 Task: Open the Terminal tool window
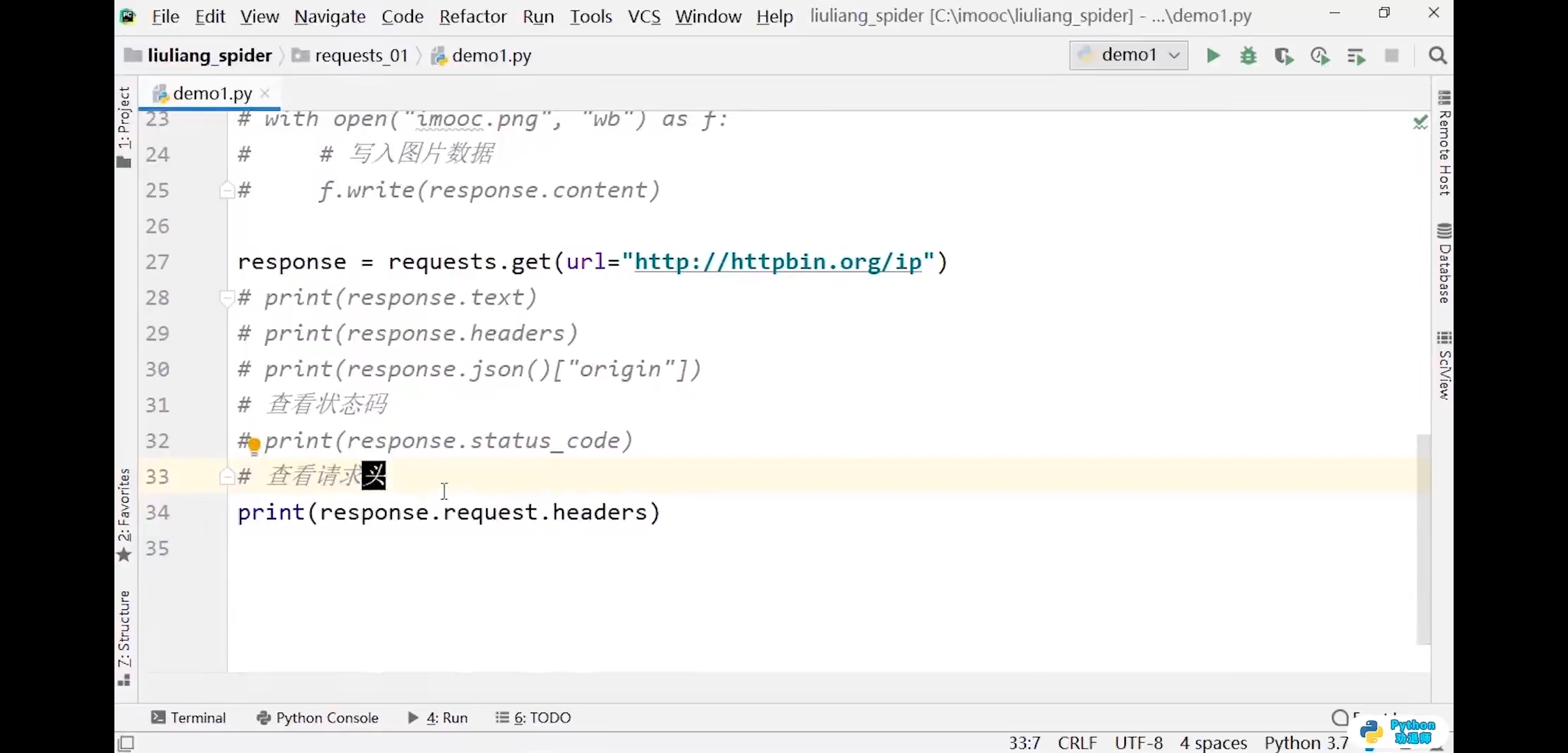point(188,717)
